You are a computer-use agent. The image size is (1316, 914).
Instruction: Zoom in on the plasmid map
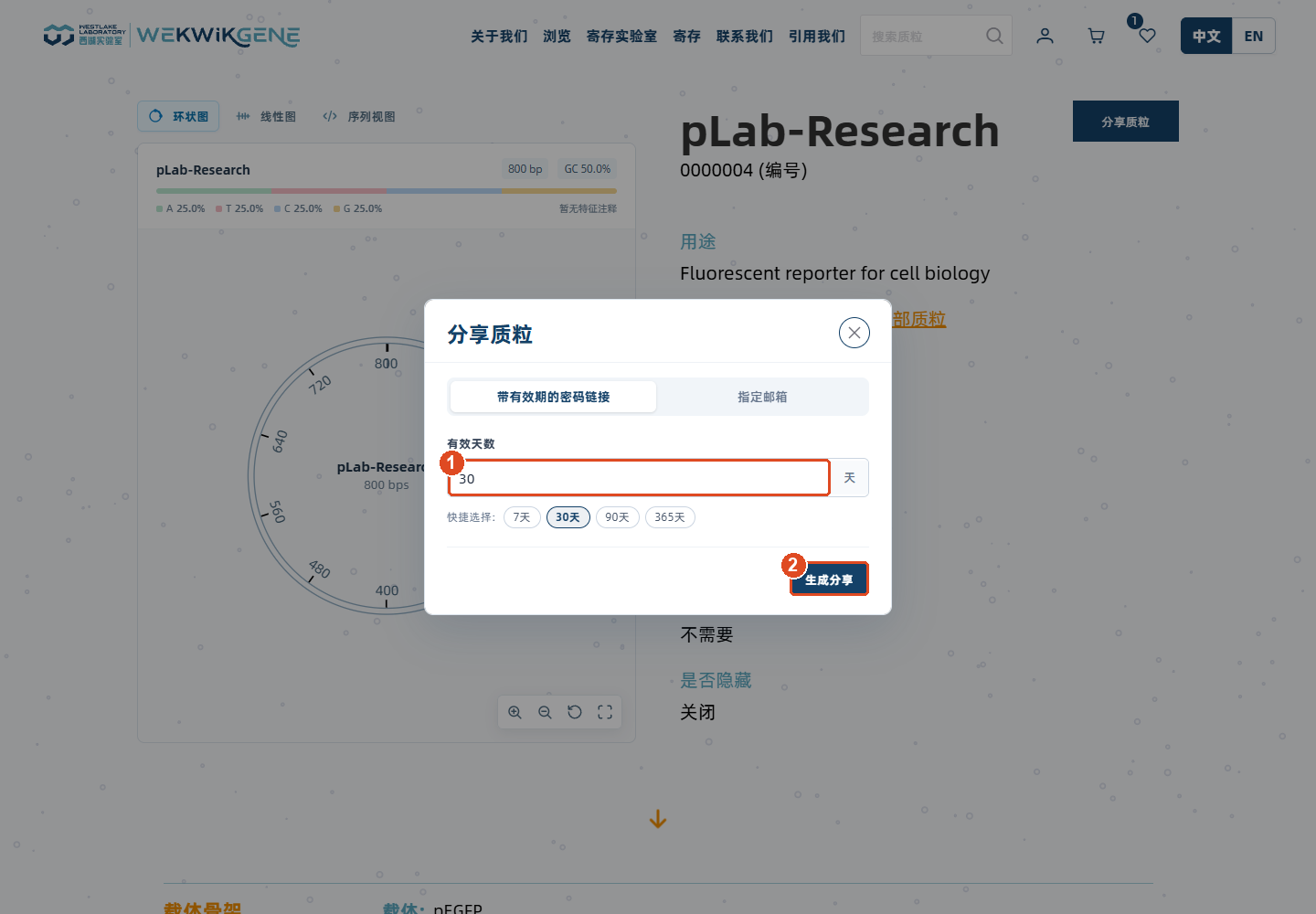click(x=515, y=712)
